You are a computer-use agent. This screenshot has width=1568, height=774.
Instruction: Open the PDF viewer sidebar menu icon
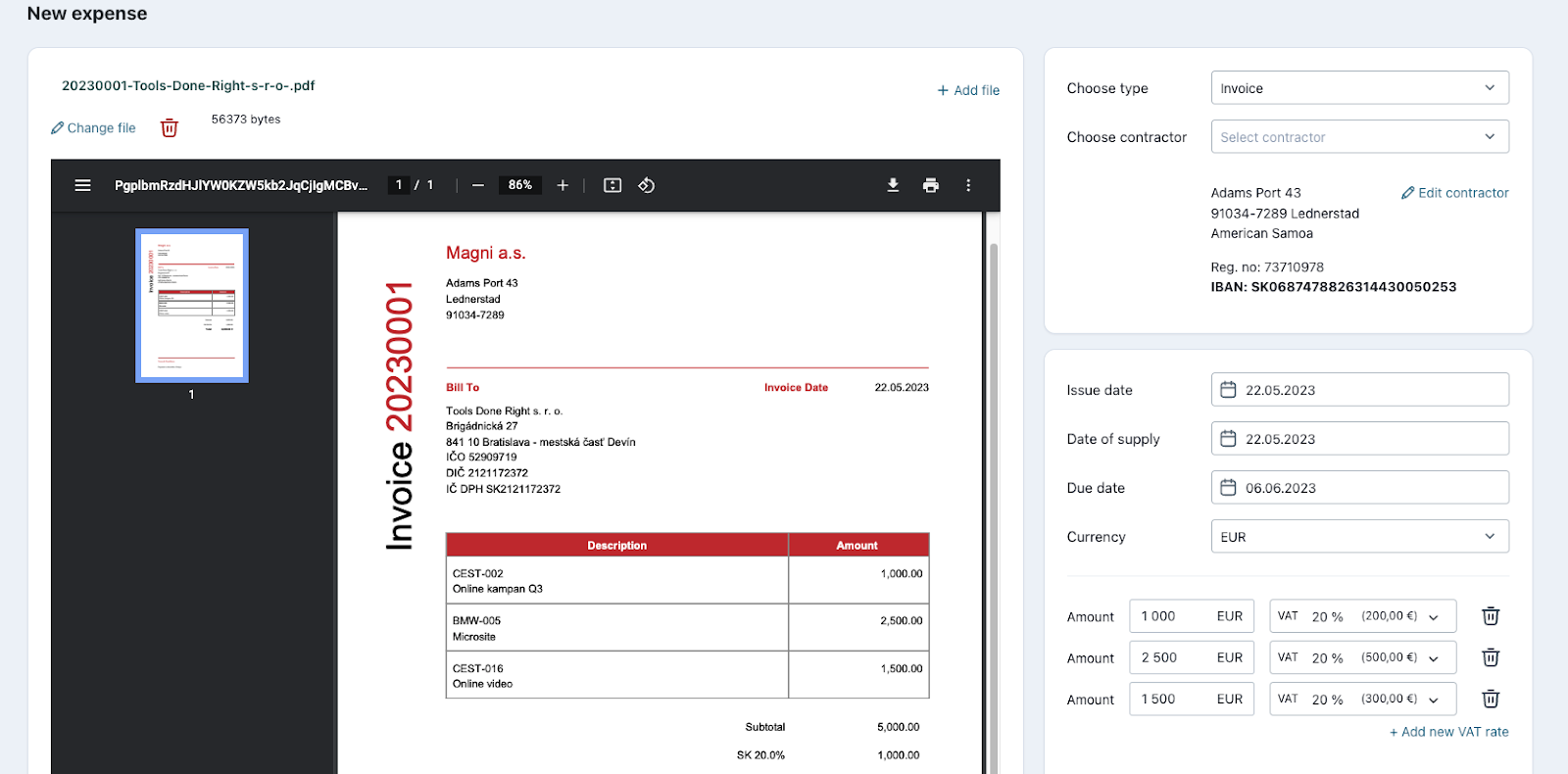[83, 185]
